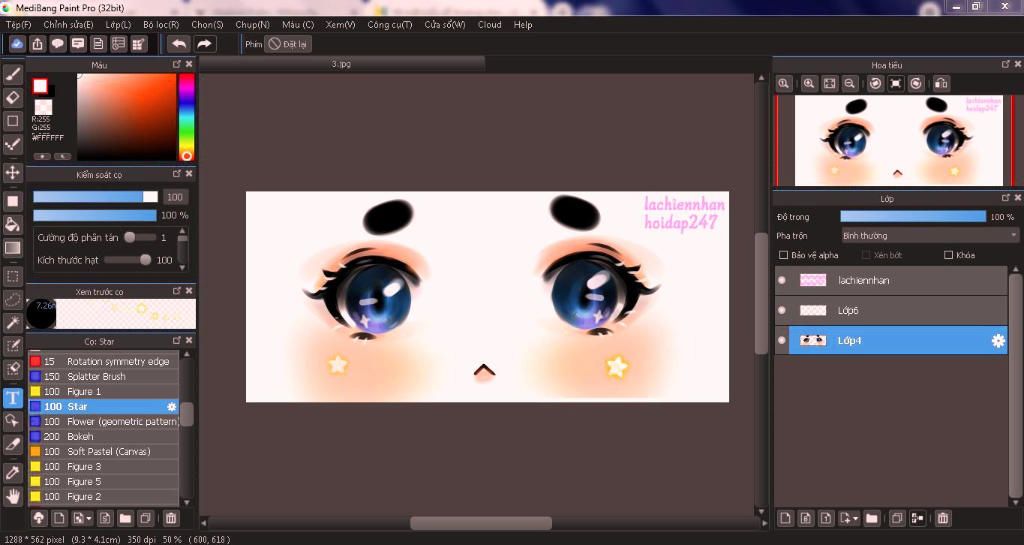Fit canvas to window in Navigator
This screenshot has height=545, width=1024.
829,84
